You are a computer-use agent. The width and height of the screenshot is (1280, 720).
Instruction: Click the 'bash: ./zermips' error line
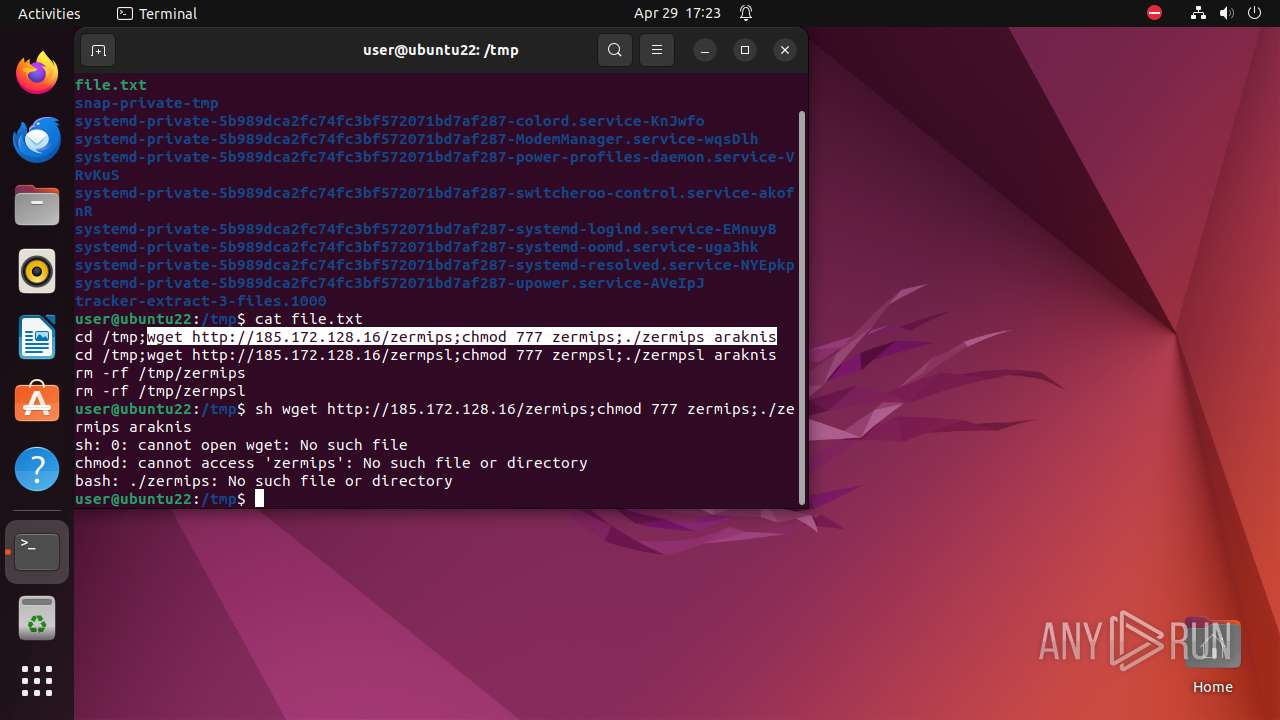(264, 481)
